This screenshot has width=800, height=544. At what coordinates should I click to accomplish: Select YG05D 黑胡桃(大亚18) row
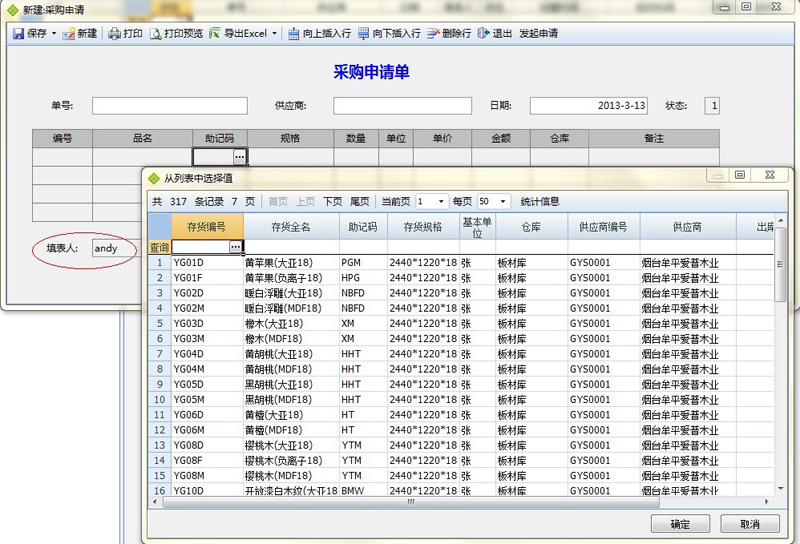[461, 384]
